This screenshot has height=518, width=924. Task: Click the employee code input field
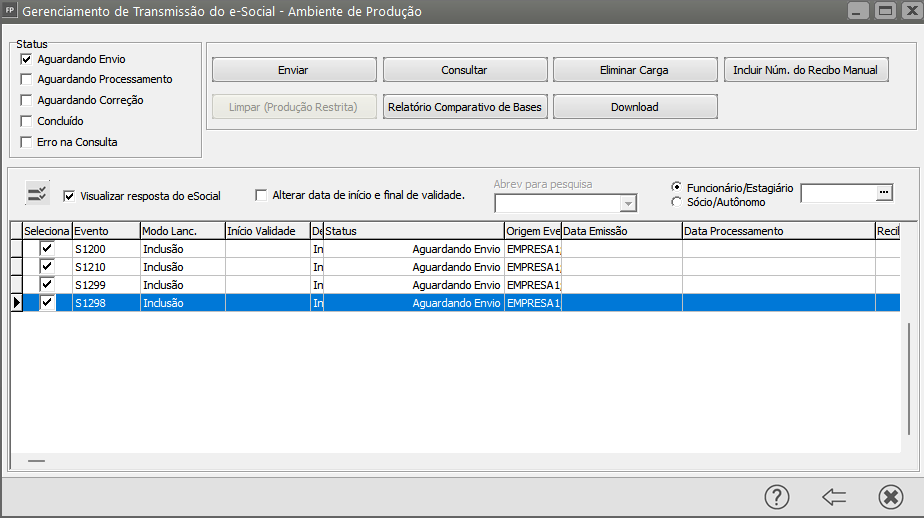(x=838, y=193)
